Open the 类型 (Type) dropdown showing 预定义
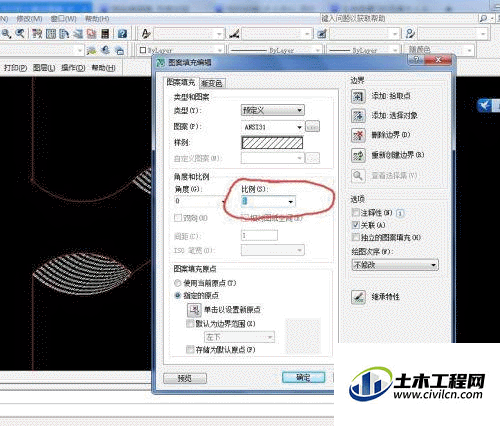 click(272, 110)
